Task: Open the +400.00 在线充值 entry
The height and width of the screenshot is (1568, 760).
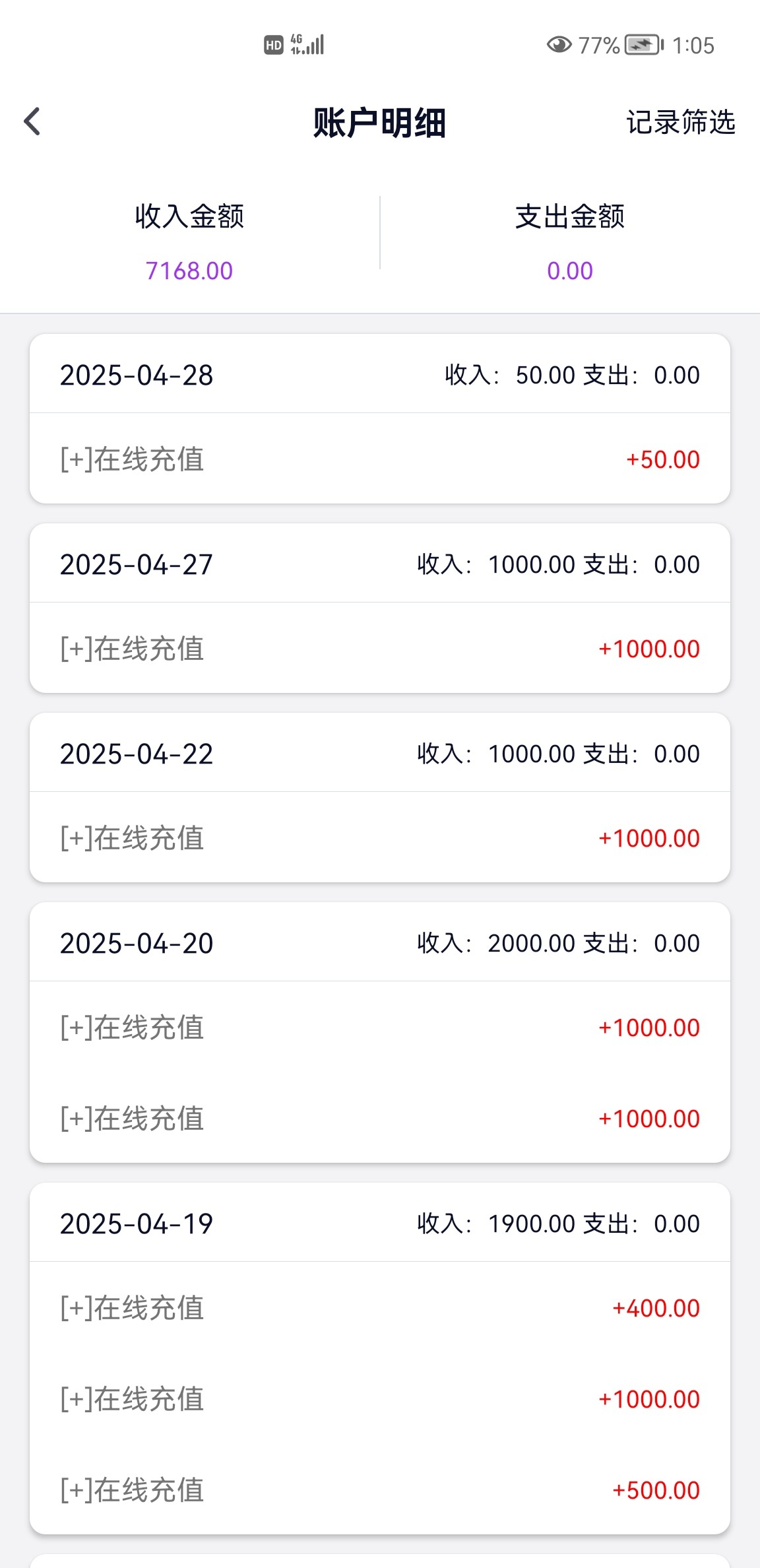Action: 379,1308
